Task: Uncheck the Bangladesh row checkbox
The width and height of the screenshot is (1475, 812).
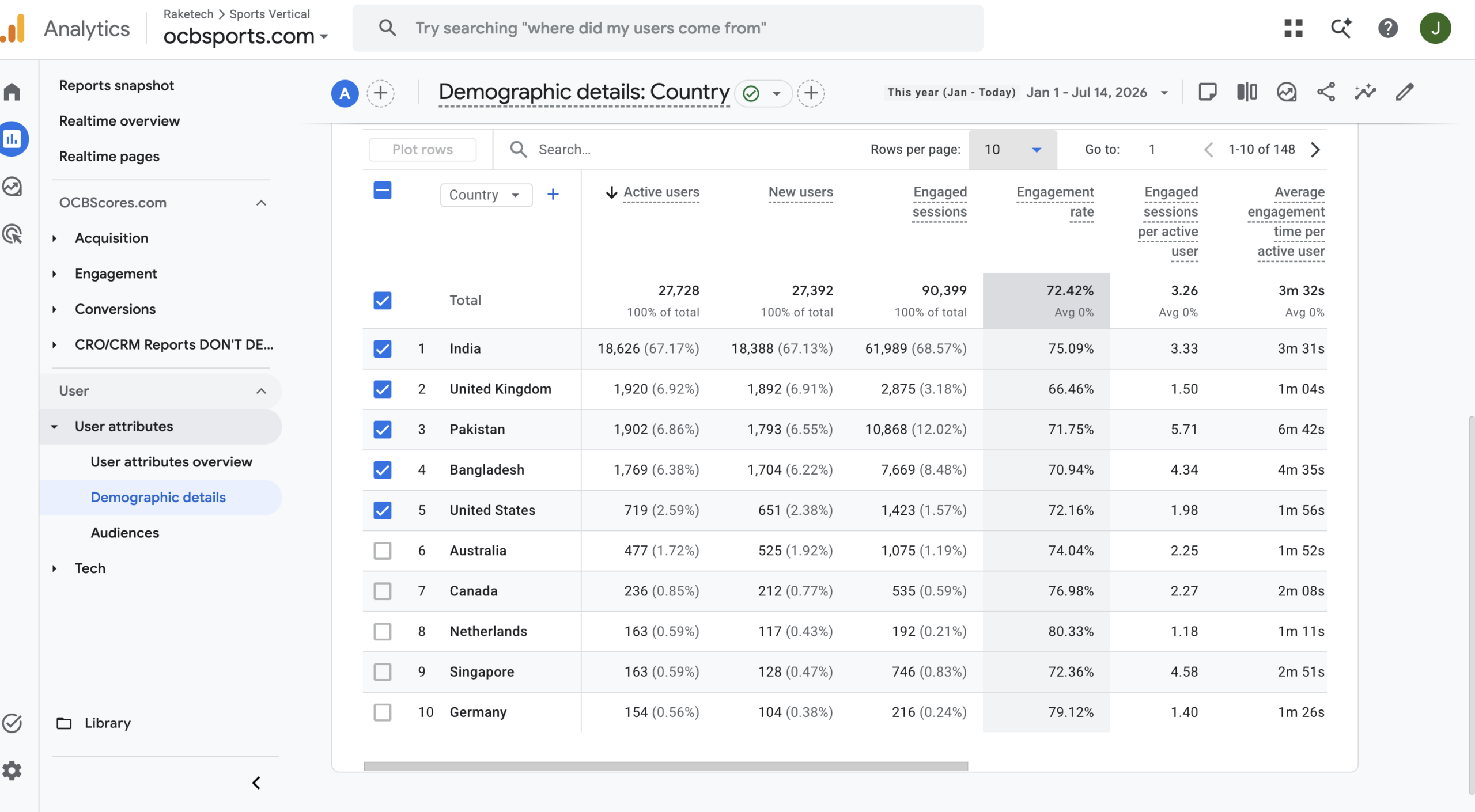Action: pos(382,470)
